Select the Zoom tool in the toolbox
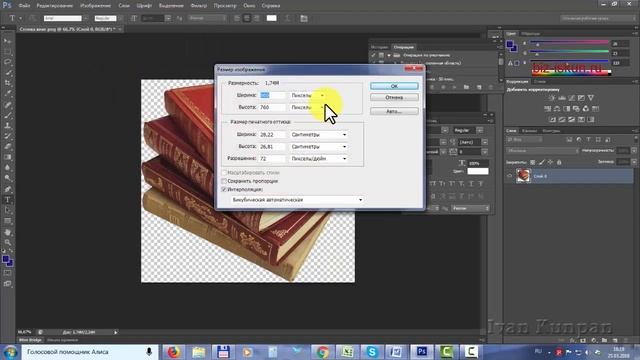640x360 pixels. [x=7, y=243]
